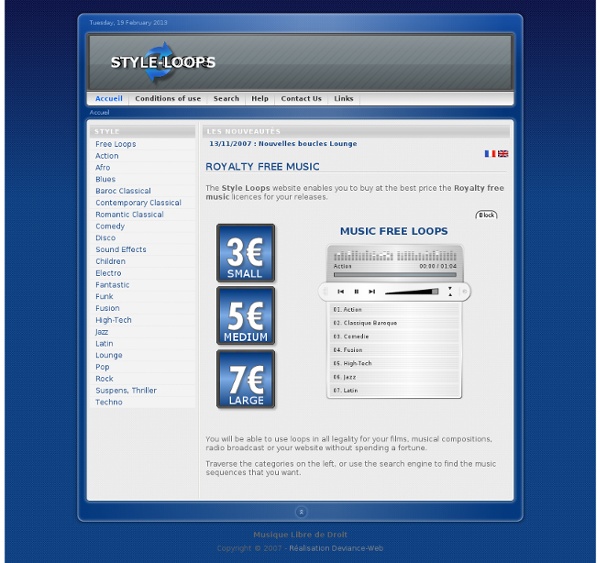Open the Nouvelles boucles Lounge news link
Screen dimensions: 600x563
(x=283, y=144)
